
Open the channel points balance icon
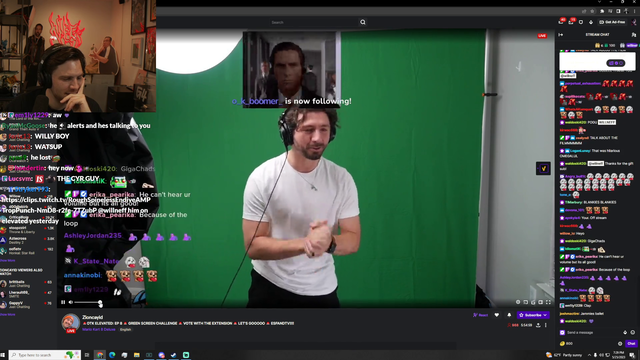pos(566,344)
